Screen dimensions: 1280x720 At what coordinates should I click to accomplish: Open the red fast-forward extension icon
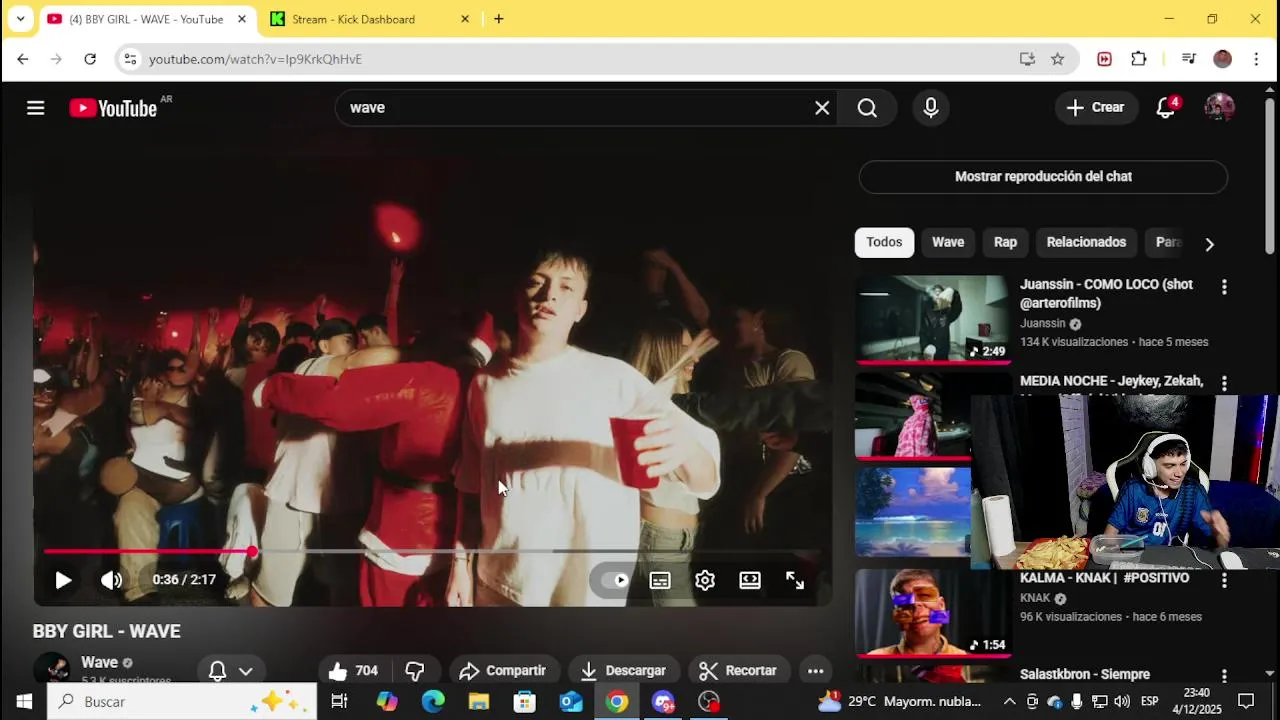(1104, 59)
